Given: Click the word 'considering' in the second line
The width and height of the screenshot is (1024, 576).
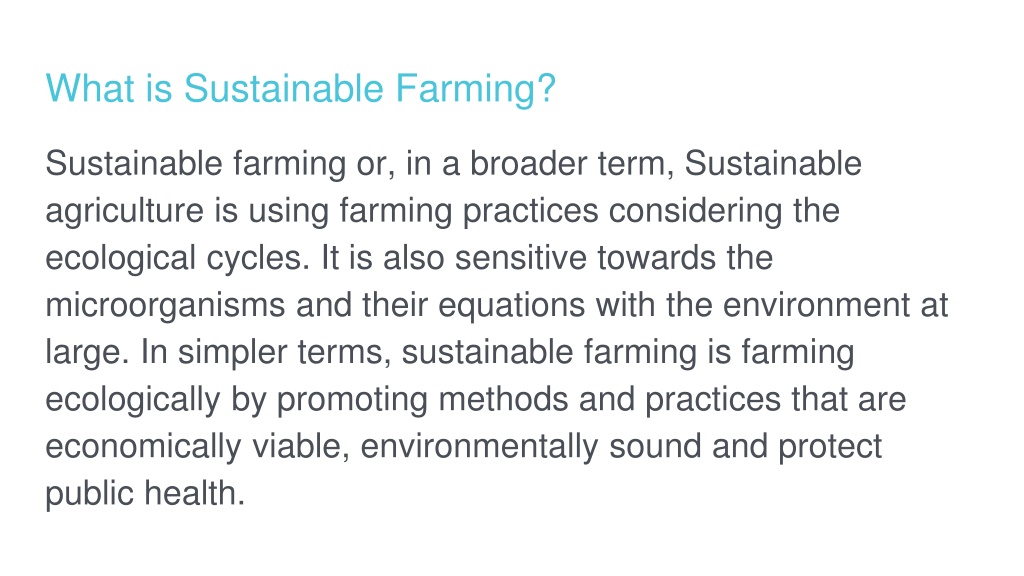Looking at the screenshot, I should 696,212.
